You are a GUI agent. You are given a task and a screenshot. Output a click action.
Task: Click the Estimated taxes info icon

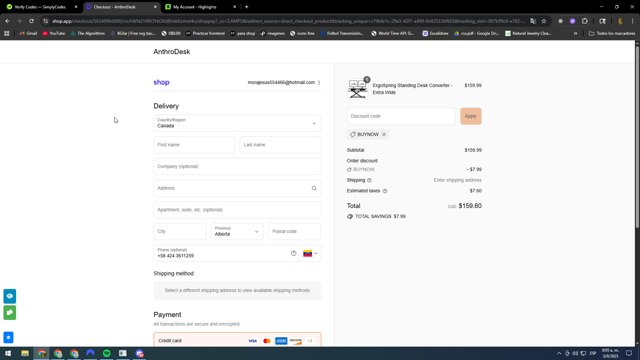385,191
